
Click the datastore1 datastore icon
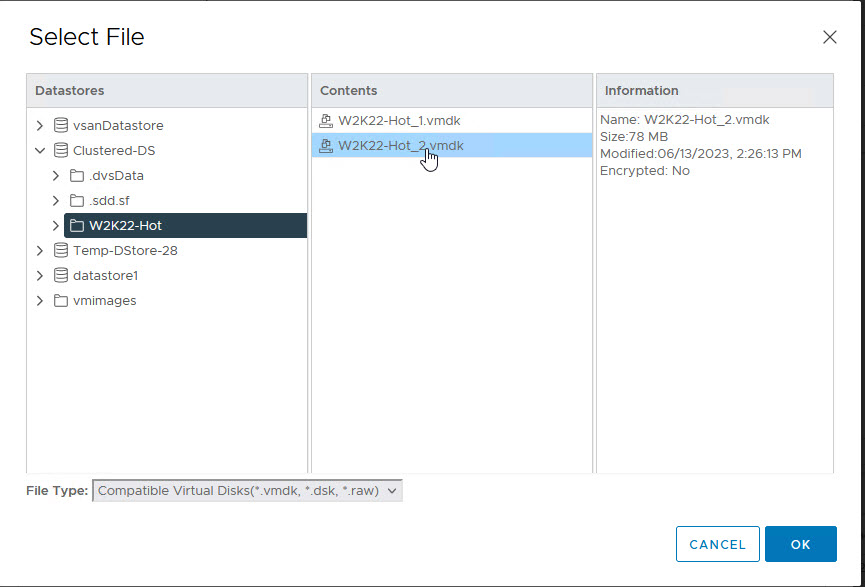(61, 276)
